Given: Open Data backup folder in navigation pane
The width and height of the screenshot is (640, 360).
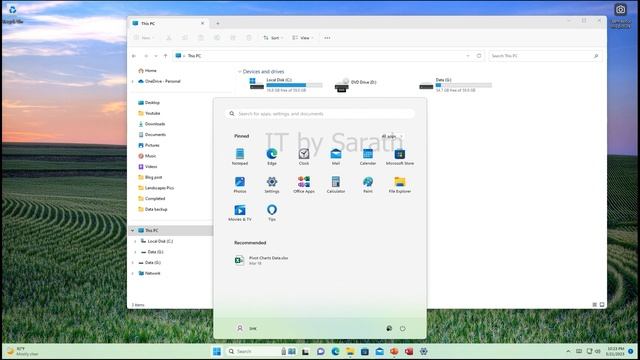Looking at the screenshot, I should (153, 209).
